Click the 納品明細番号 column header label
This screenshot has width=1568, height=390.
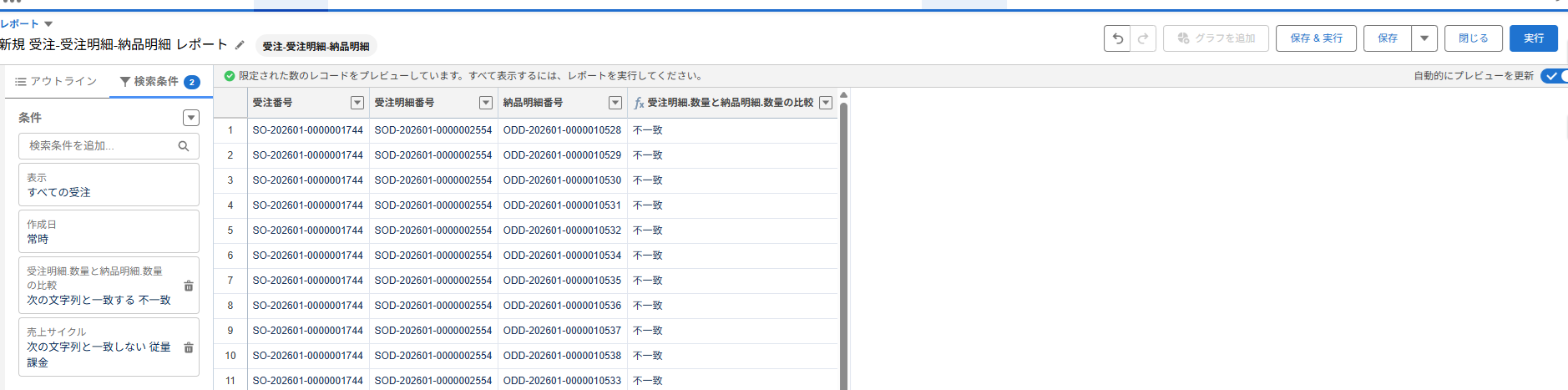pyautogui.click(x=533, y=103)
